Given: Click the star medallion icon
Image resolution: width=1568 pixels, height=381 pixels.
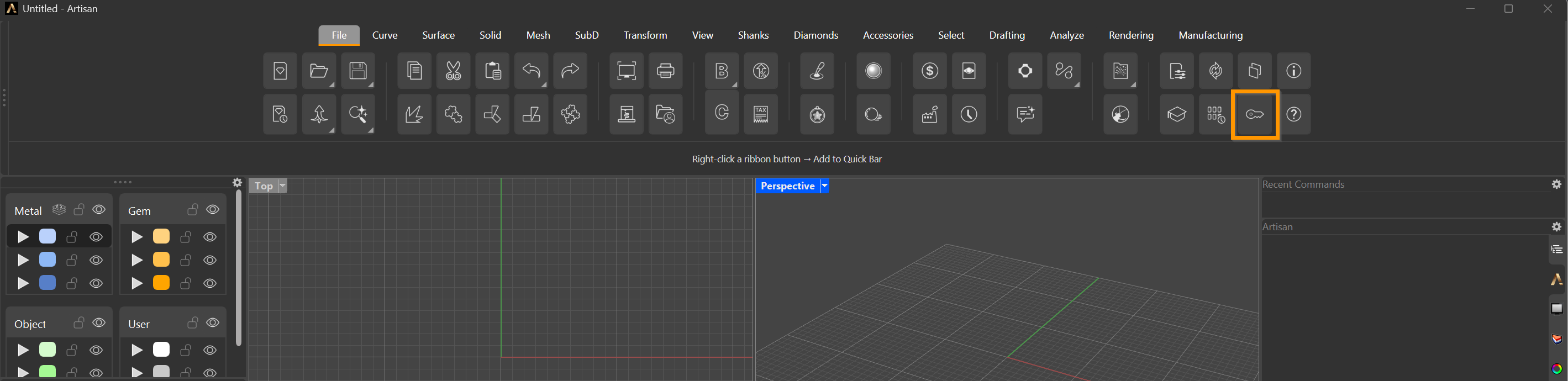Looking at the screenshot, I should pos(817,114).
